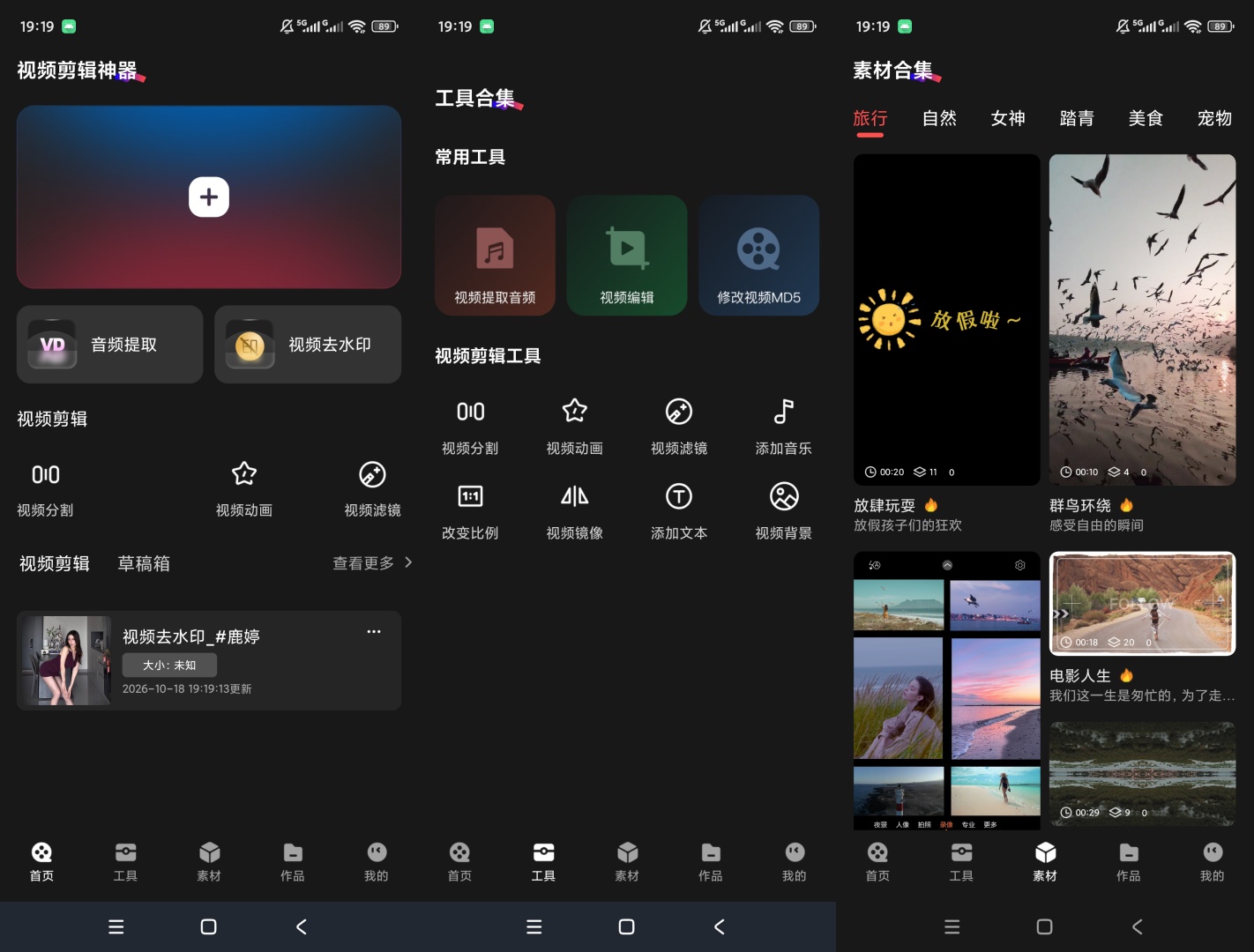Open the 修改视频MD5 tool card
Image resolution: width=1254 pixels, height=952 pixels.
pos(759,256)
